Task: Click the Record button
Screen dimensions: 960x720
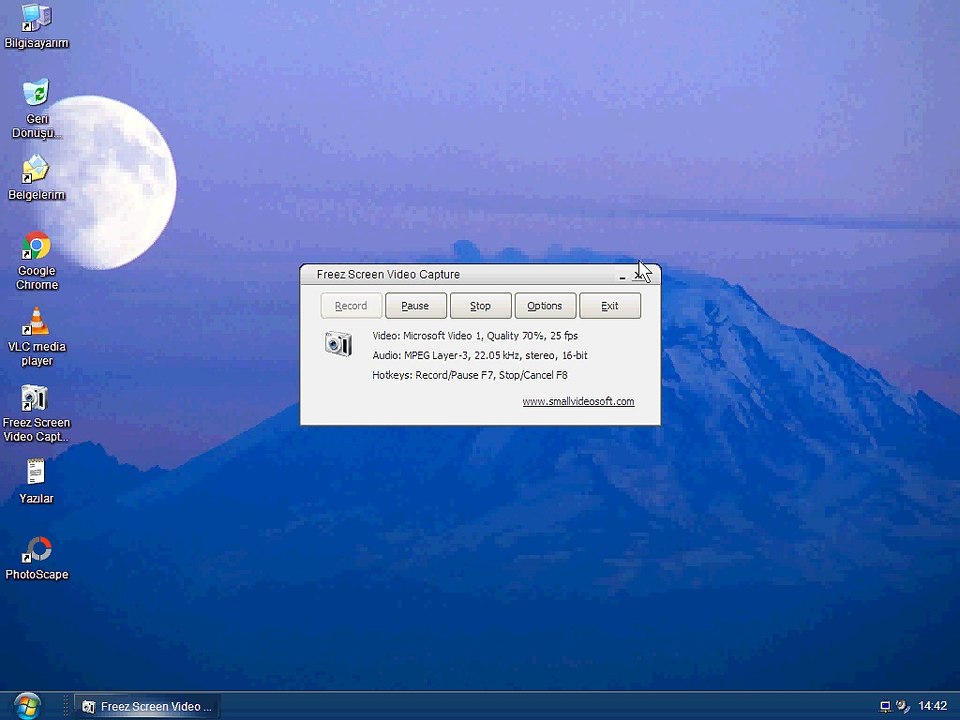Action: pos(351,306)
